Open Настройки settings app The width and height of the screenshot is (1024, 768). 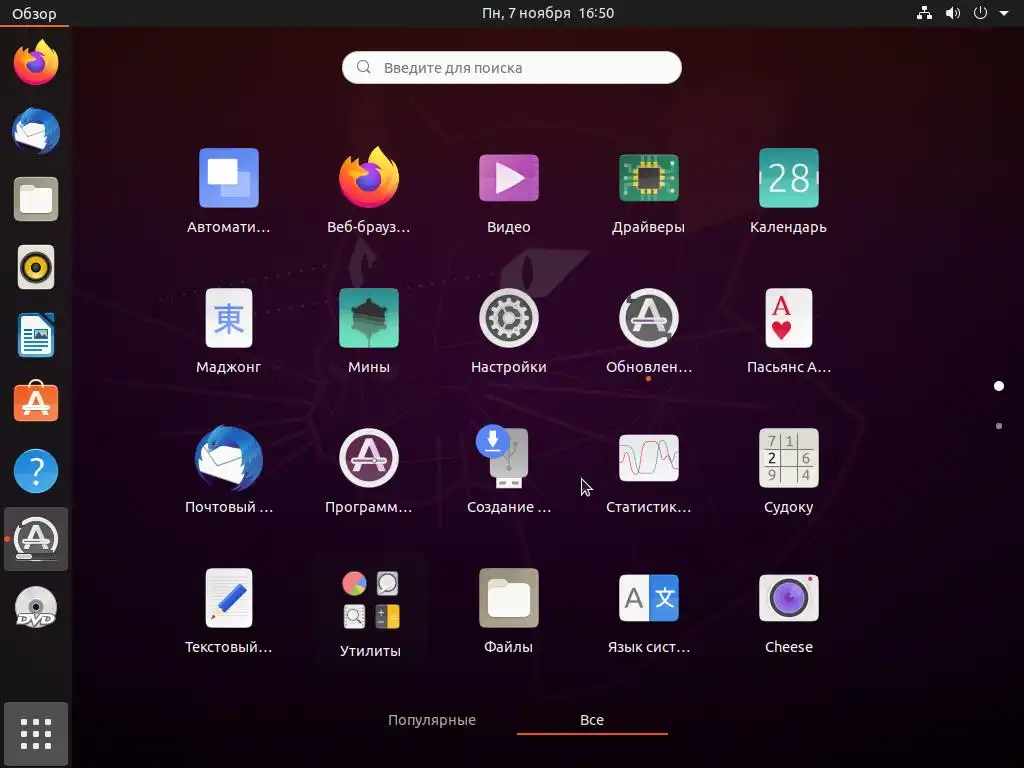click(x=509, y=318)
